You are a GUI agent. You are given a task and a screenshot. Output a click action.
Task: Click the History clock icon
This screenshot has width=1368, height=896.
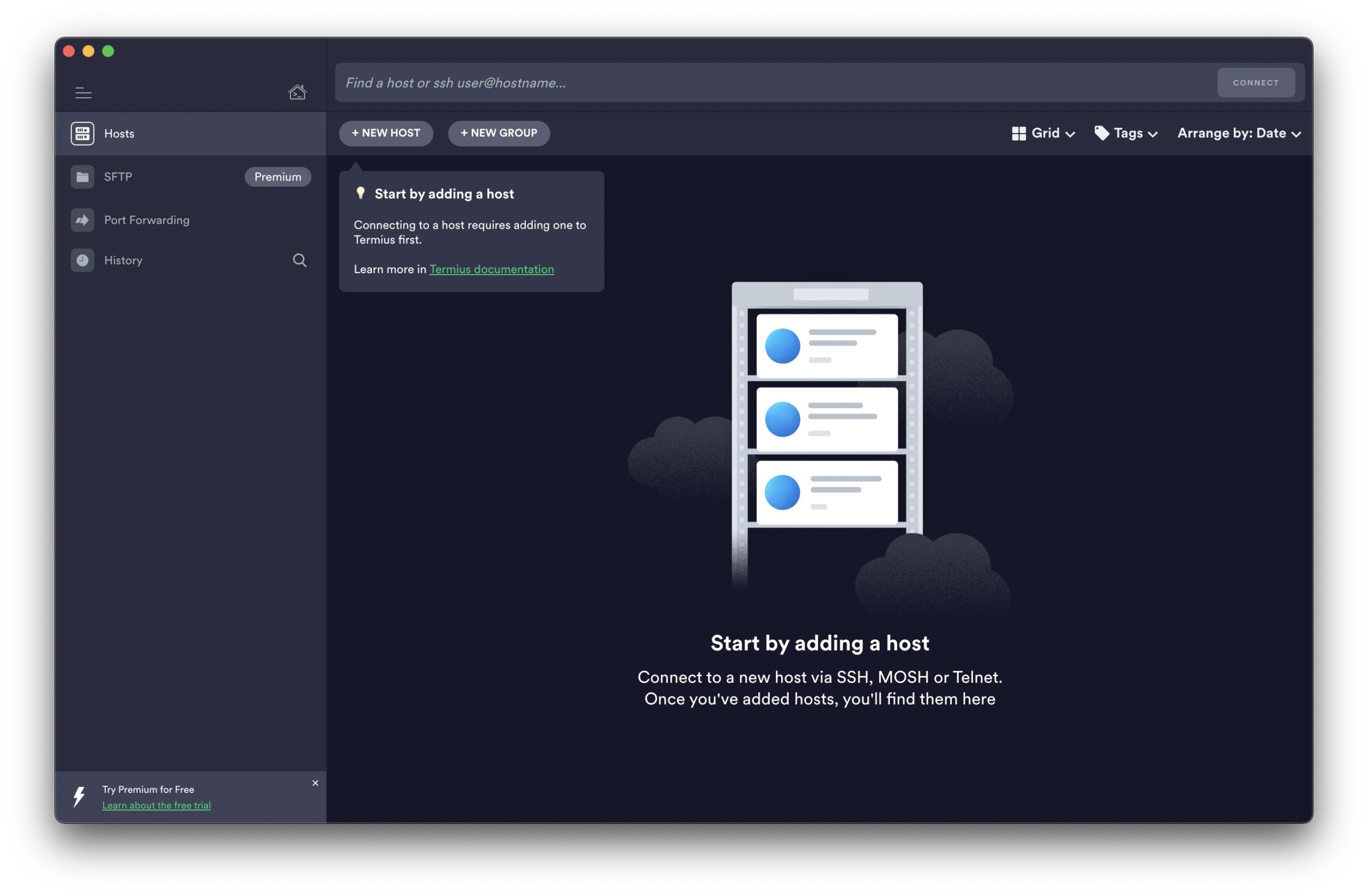(x=82, y=260)
